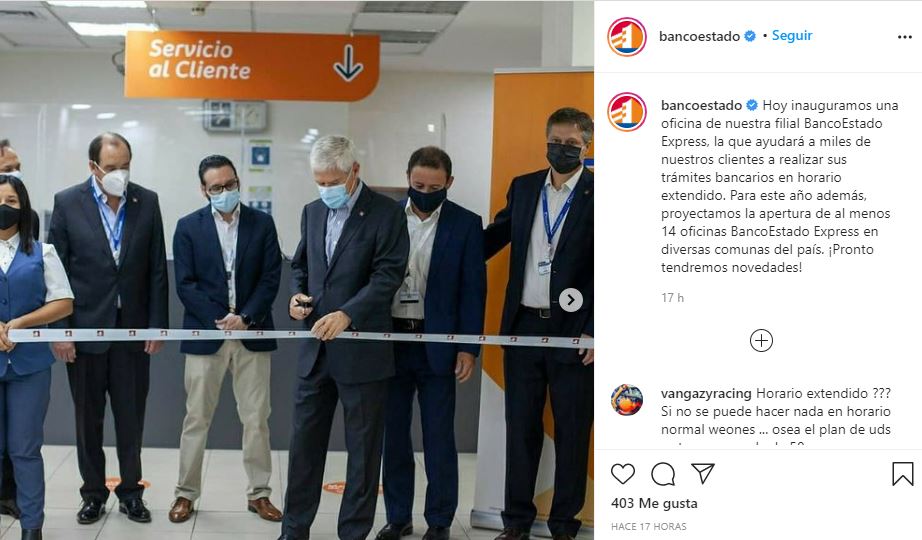Go to next photo with carousel arrow
922x540 pixels.
tap(570, 300)
